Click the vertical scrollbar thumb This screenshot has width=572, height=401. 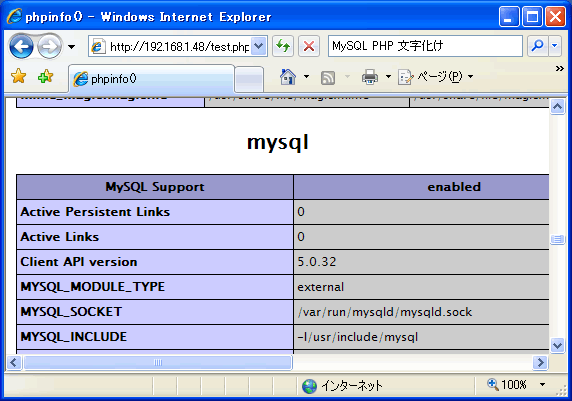[557, 239]
